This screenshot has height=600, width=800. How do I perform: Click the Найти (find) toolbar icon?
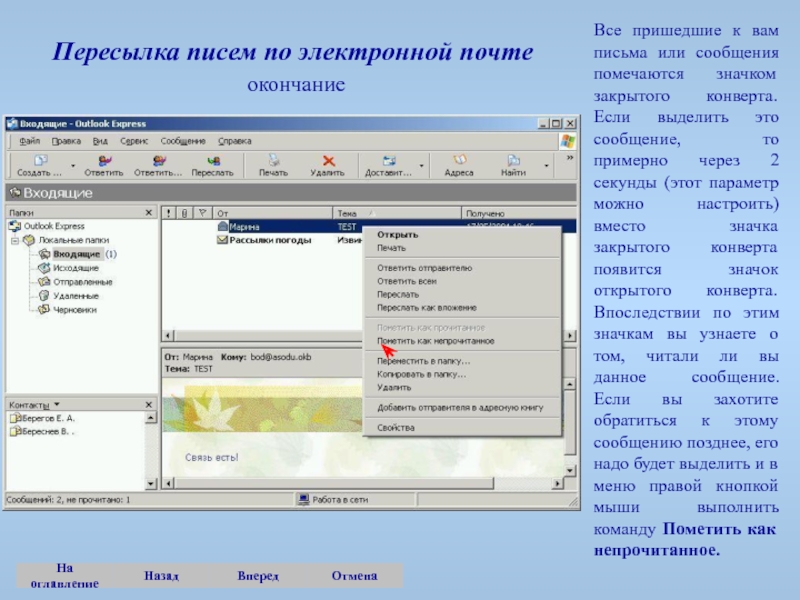[513, 160]
